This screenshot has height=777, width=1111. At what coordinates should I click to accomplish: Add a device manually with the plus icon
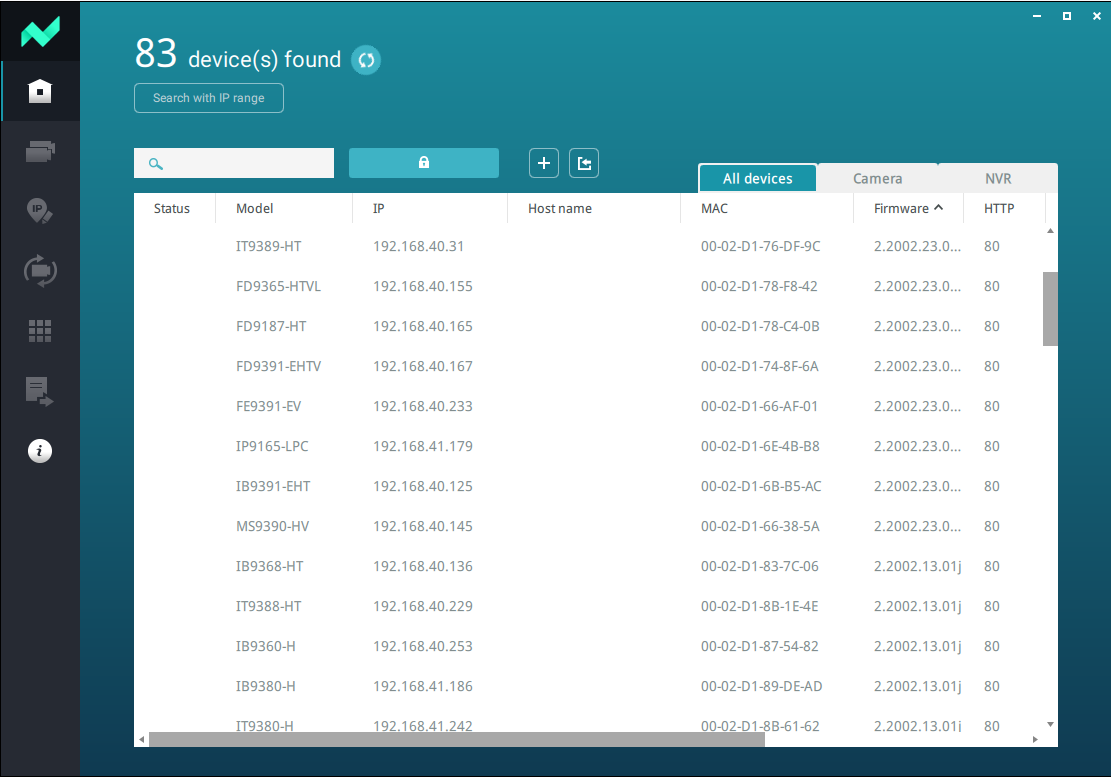pyautogui.click(x=544, y=162)
